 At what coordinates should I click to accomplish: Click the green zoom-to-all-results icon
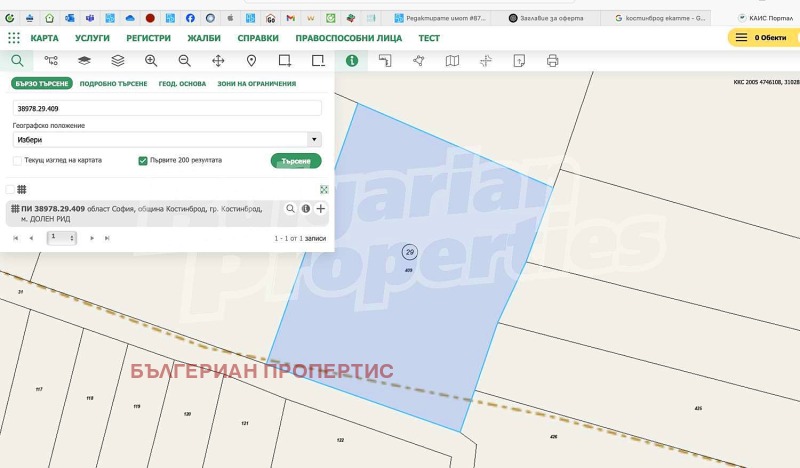pos(324,189)
